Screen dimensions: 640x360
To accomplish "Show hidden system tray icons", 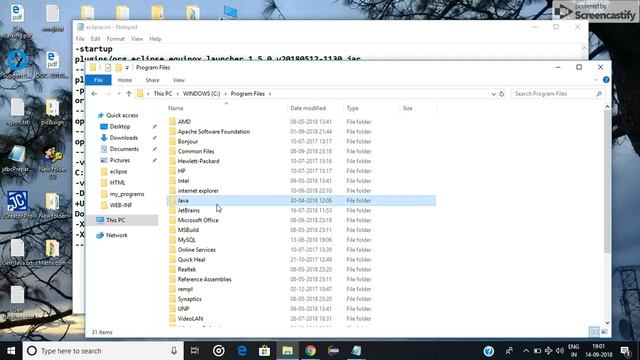I will (526, 351).
